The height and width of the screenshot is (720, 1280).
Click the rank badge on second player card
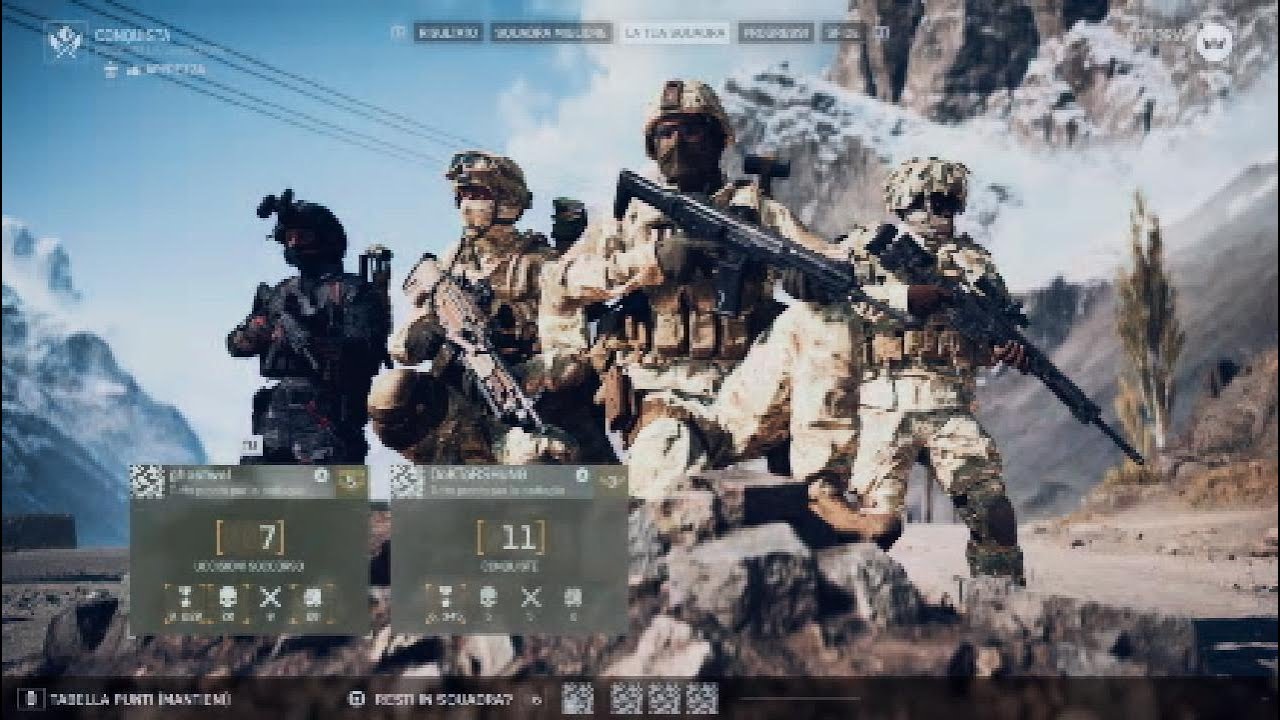tap(610, 481)
